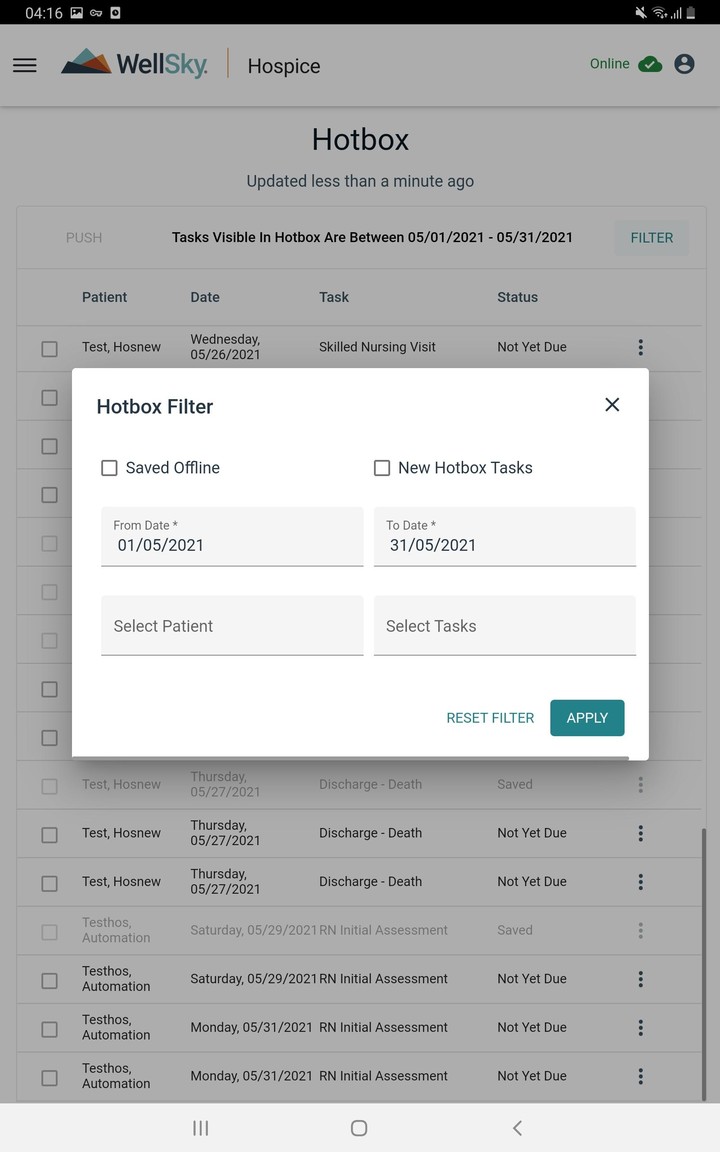Tap the Android back navigation icon
The image size is (720, 1152).
[517, 1128]
